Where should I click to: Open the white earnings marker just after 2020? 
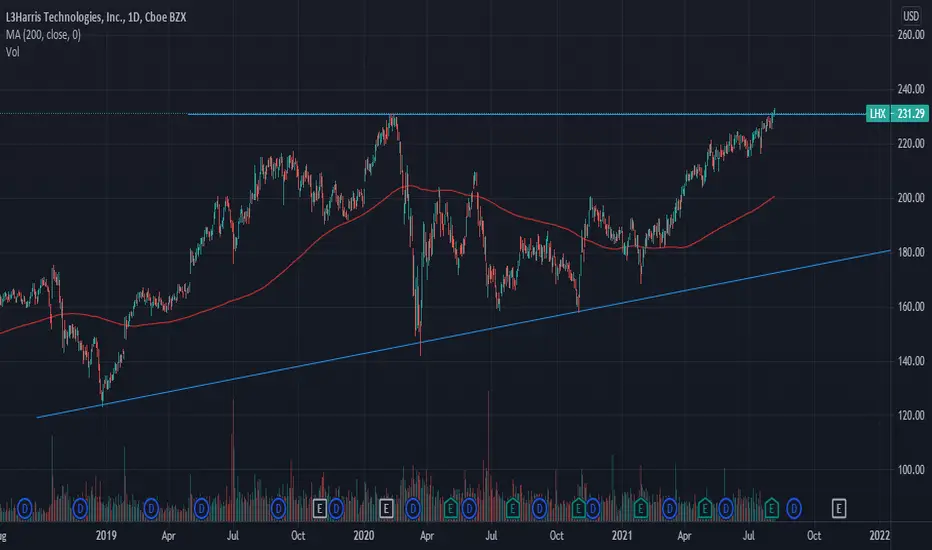click(x=386, y=508)
